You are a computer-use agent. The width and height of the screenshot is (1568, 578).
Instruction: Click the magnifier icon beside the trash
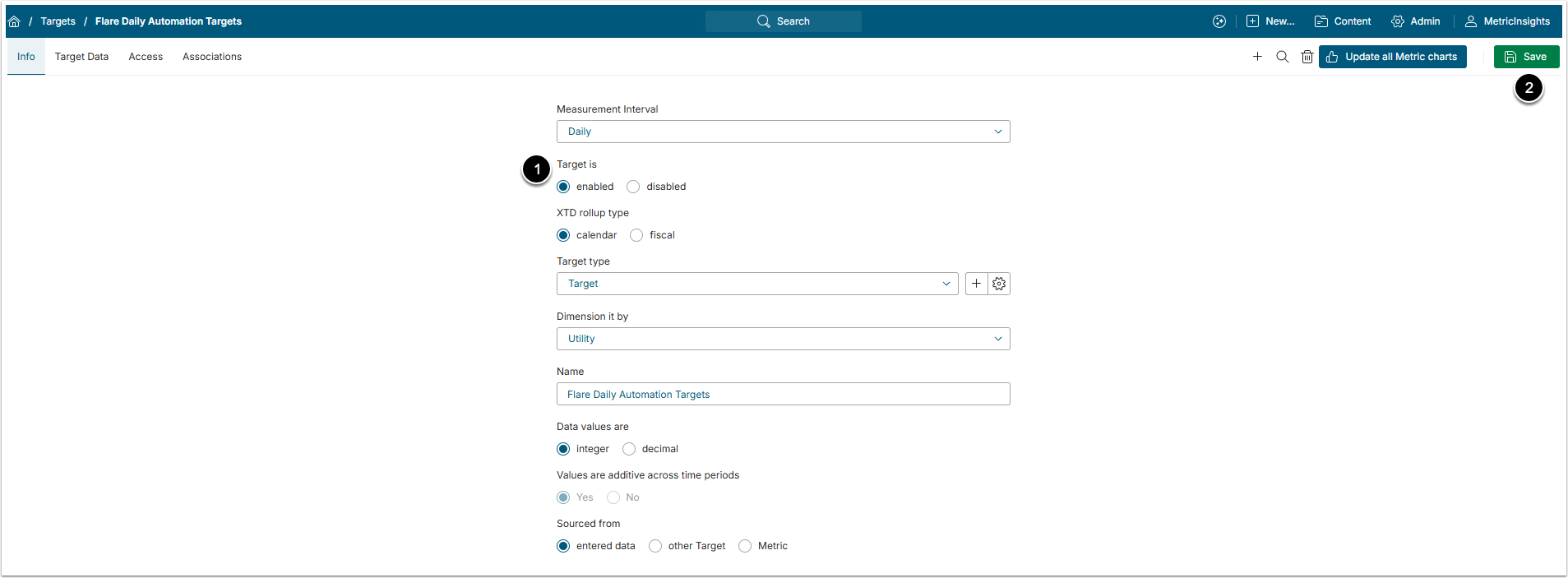coord(1282,57)
